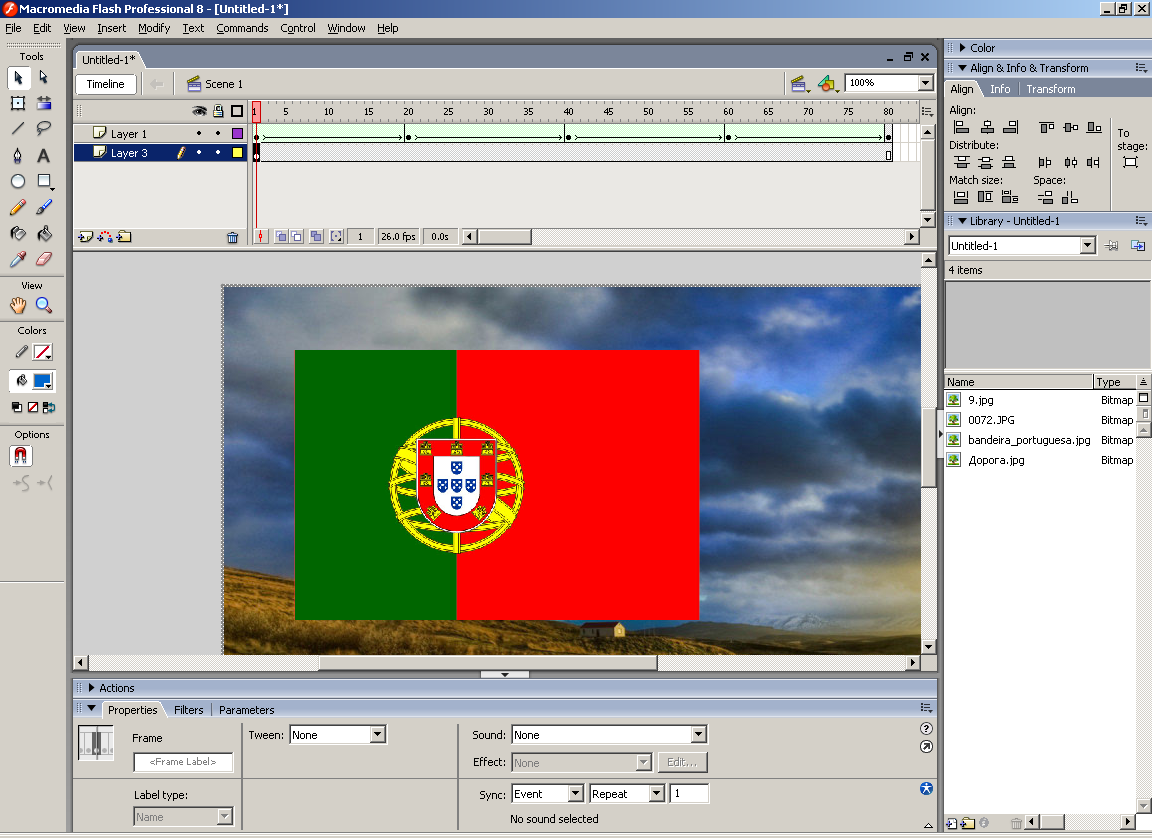Open the Repeat dropdown
Screen dimensions: 1152x838
(657, 794)
